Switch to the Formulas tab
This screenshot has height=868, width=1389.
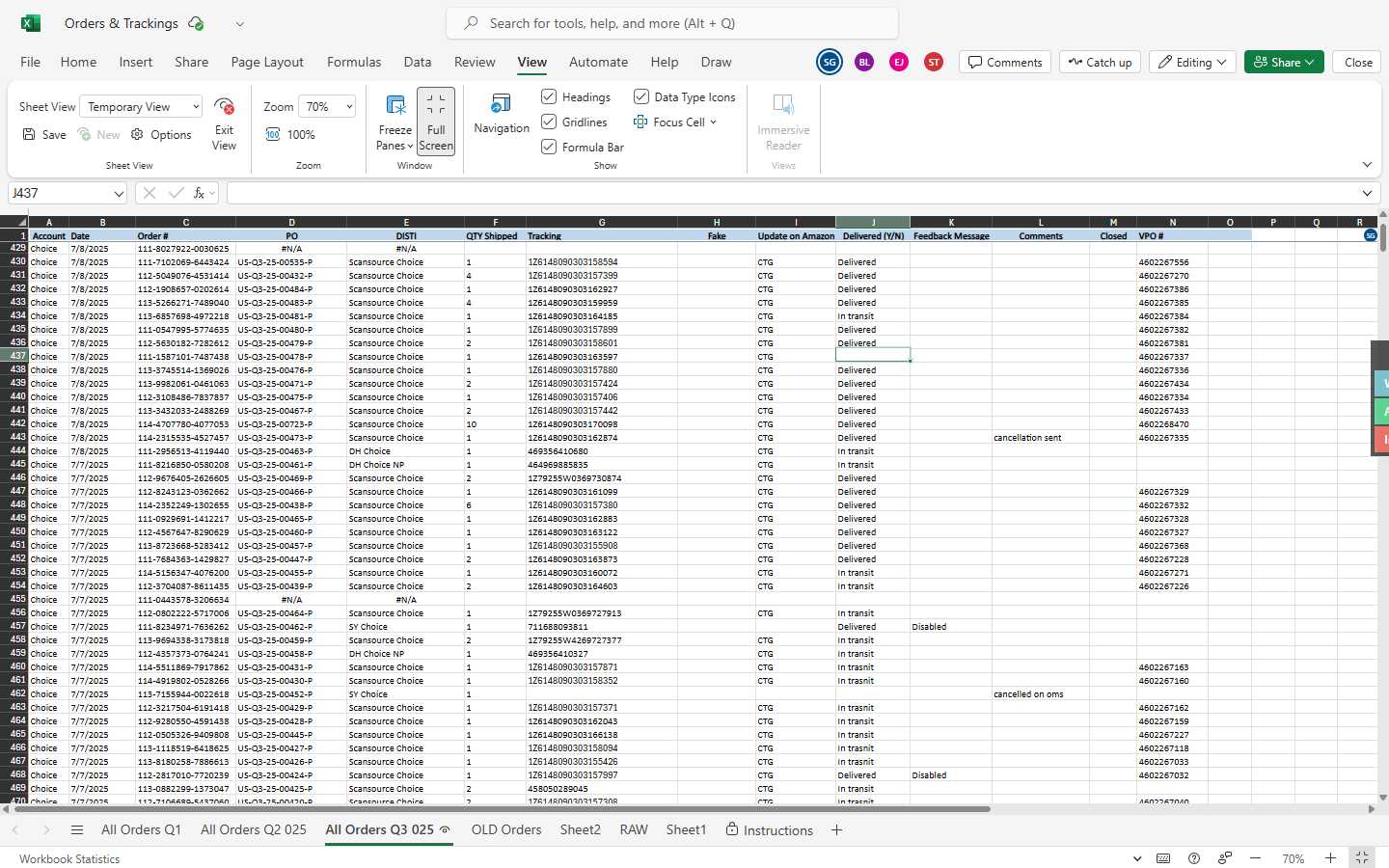pos(354,62)
